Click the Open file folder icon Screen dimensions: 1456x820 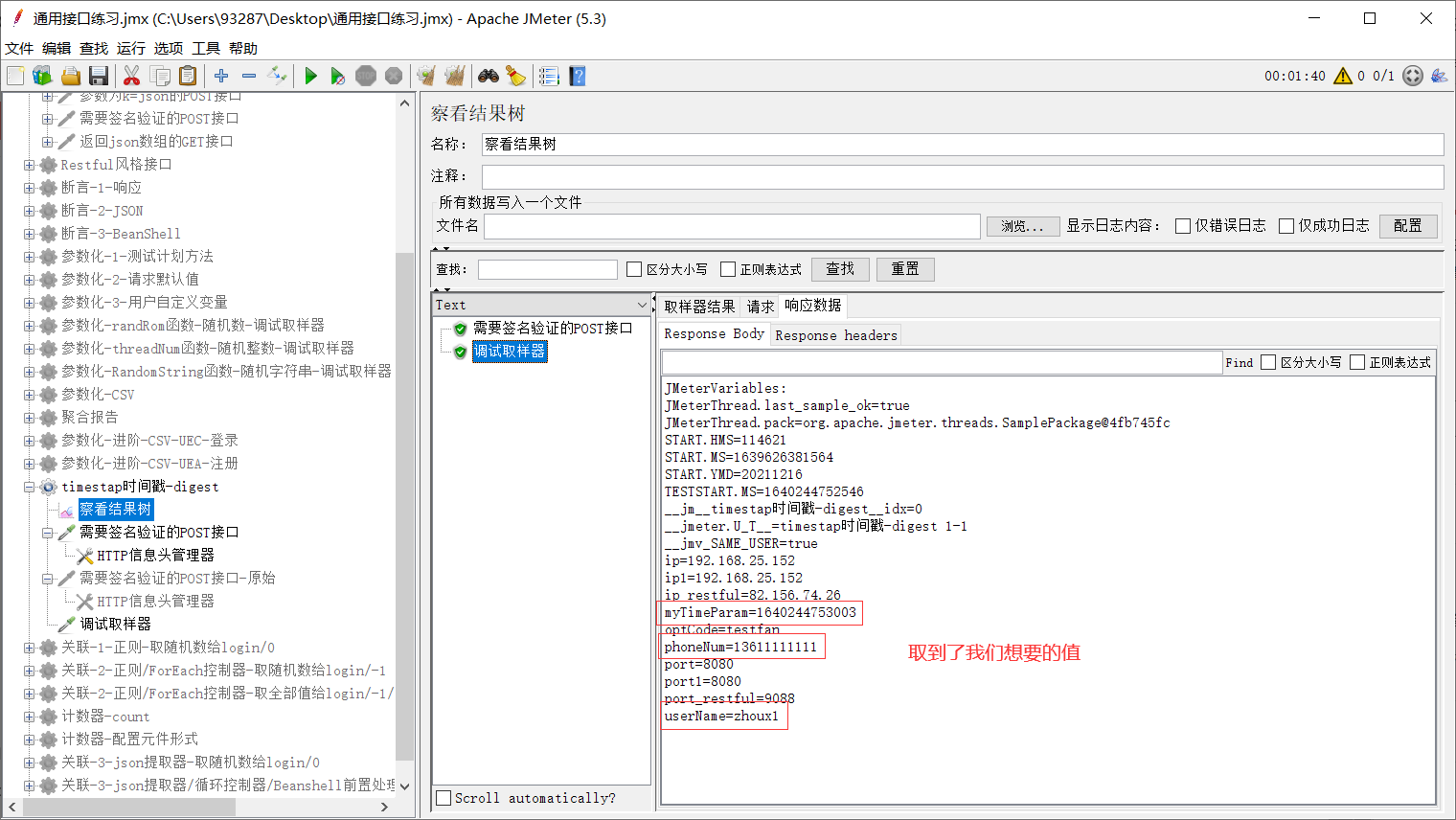coord(70,76)
